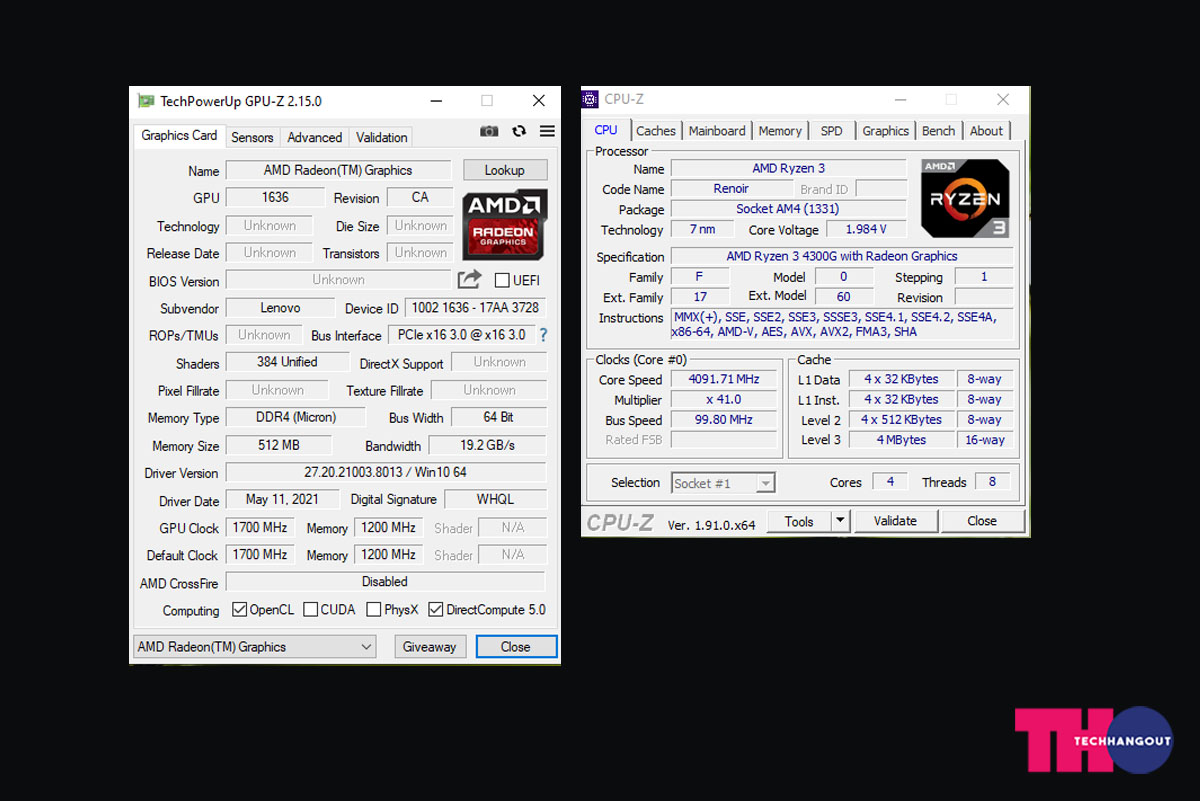Click the CPU Instructions list field
The image size is (1200, 801).
[842, 324]
